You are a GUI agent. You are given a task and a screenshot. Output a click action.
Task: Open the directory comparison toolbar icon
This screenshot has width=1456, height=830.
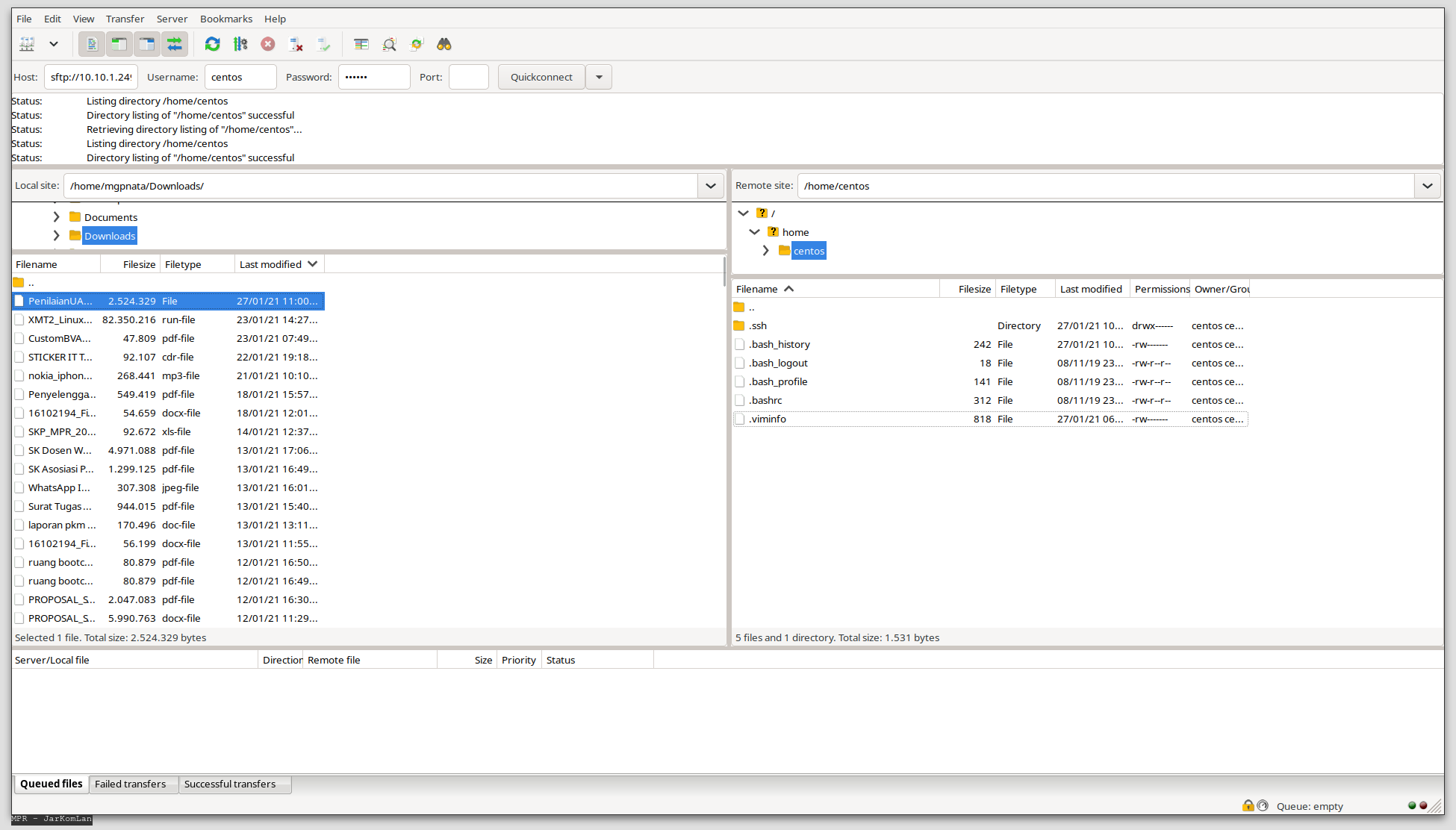point(389,44)
